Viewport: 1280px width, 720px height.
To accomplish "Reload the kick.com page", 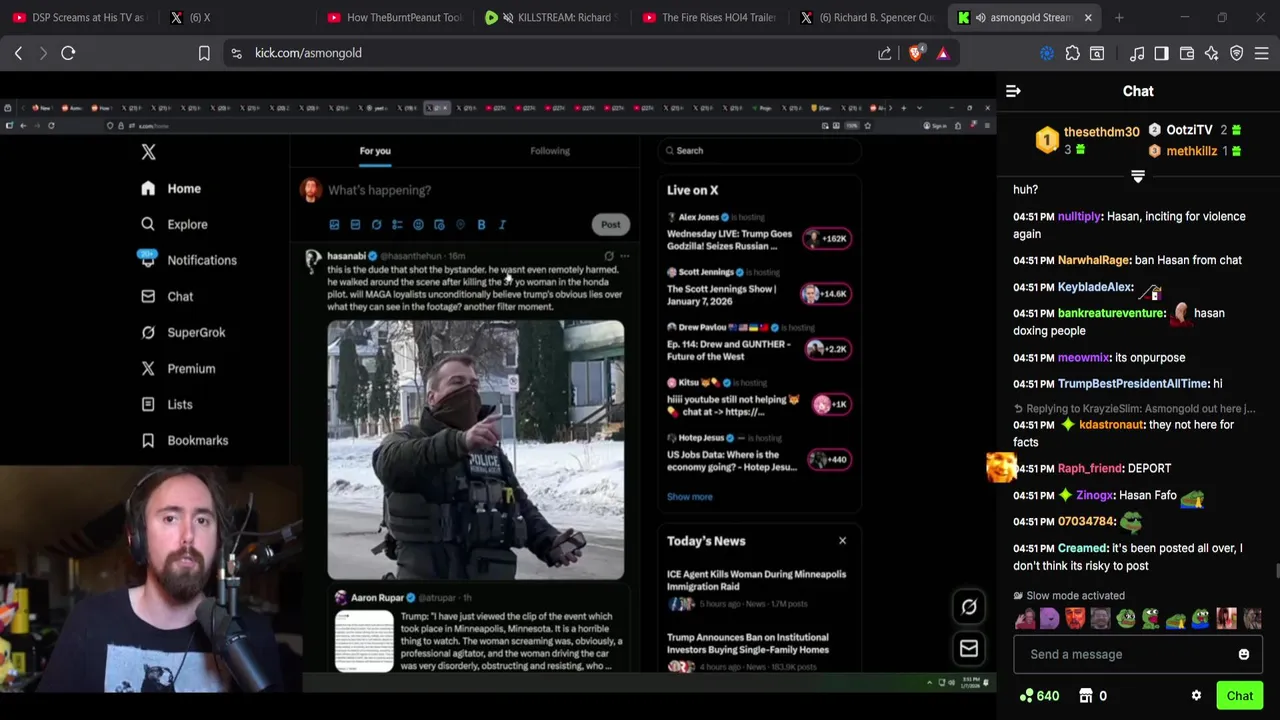I will [x=68, y=53].
